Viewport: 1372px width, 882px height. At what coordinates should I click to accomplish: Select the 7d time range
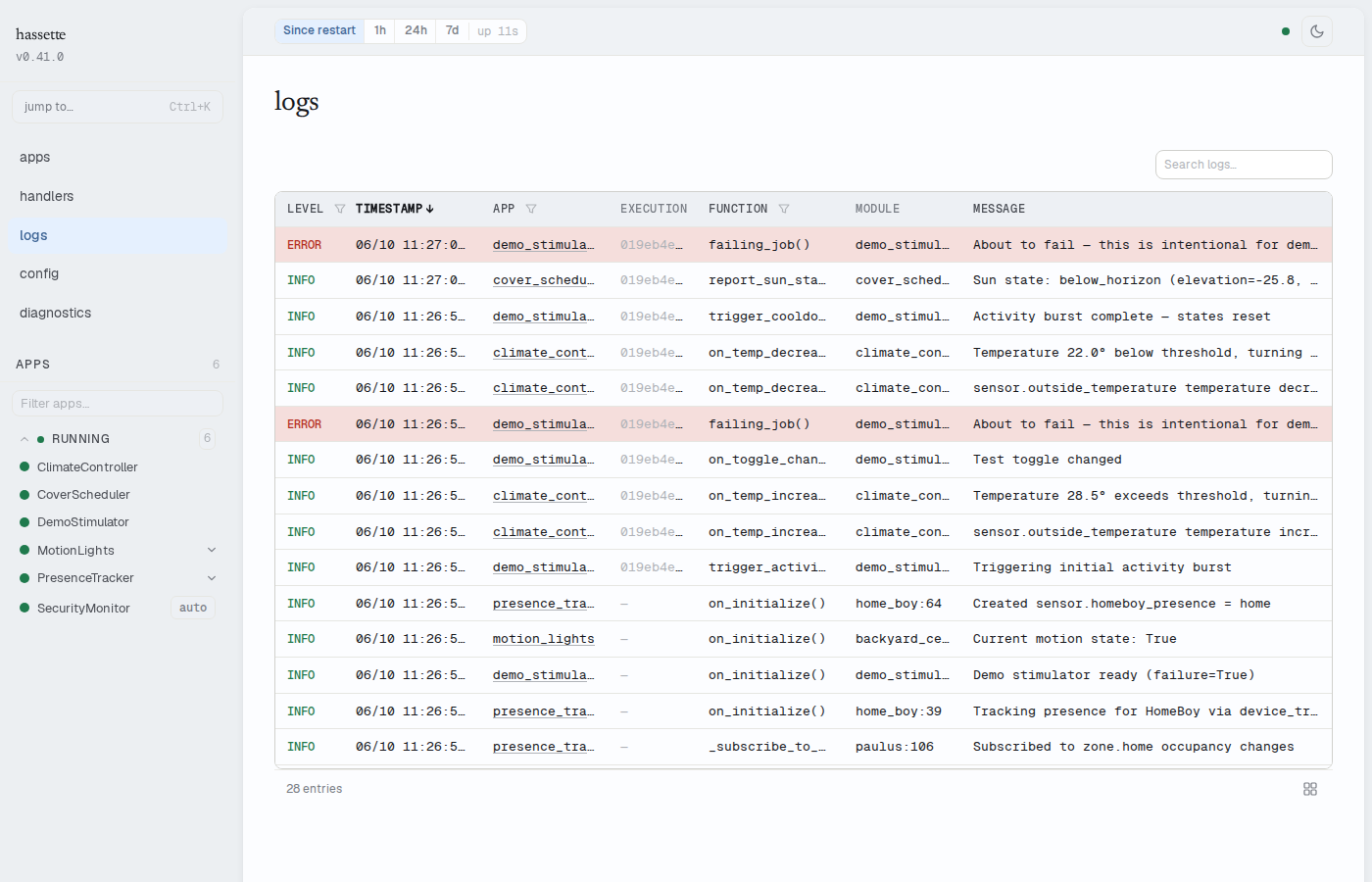[x=453, y=31]
